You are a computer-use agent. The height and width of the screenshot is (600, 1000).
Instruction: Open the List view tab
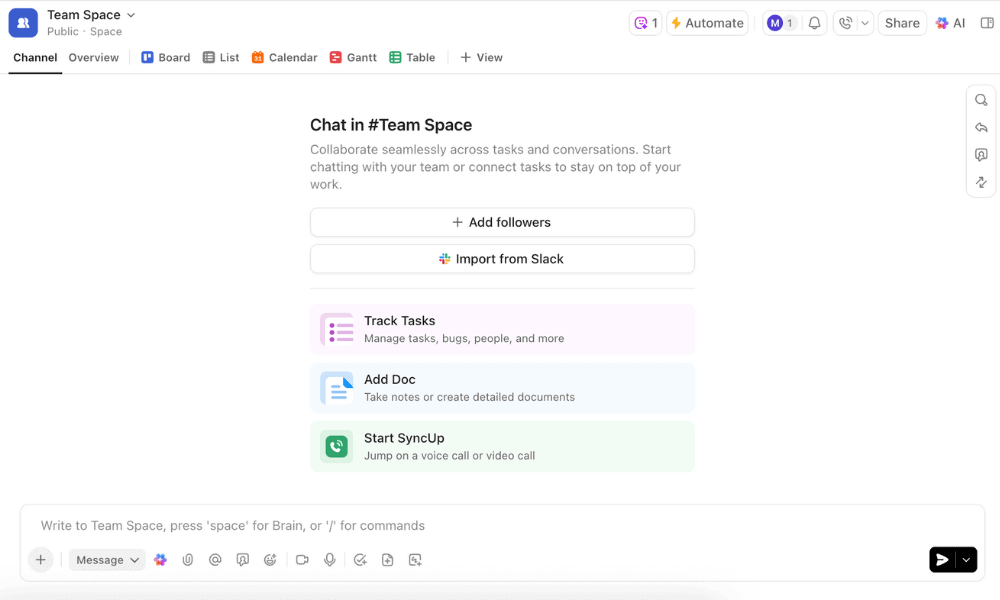coord(221,57)
